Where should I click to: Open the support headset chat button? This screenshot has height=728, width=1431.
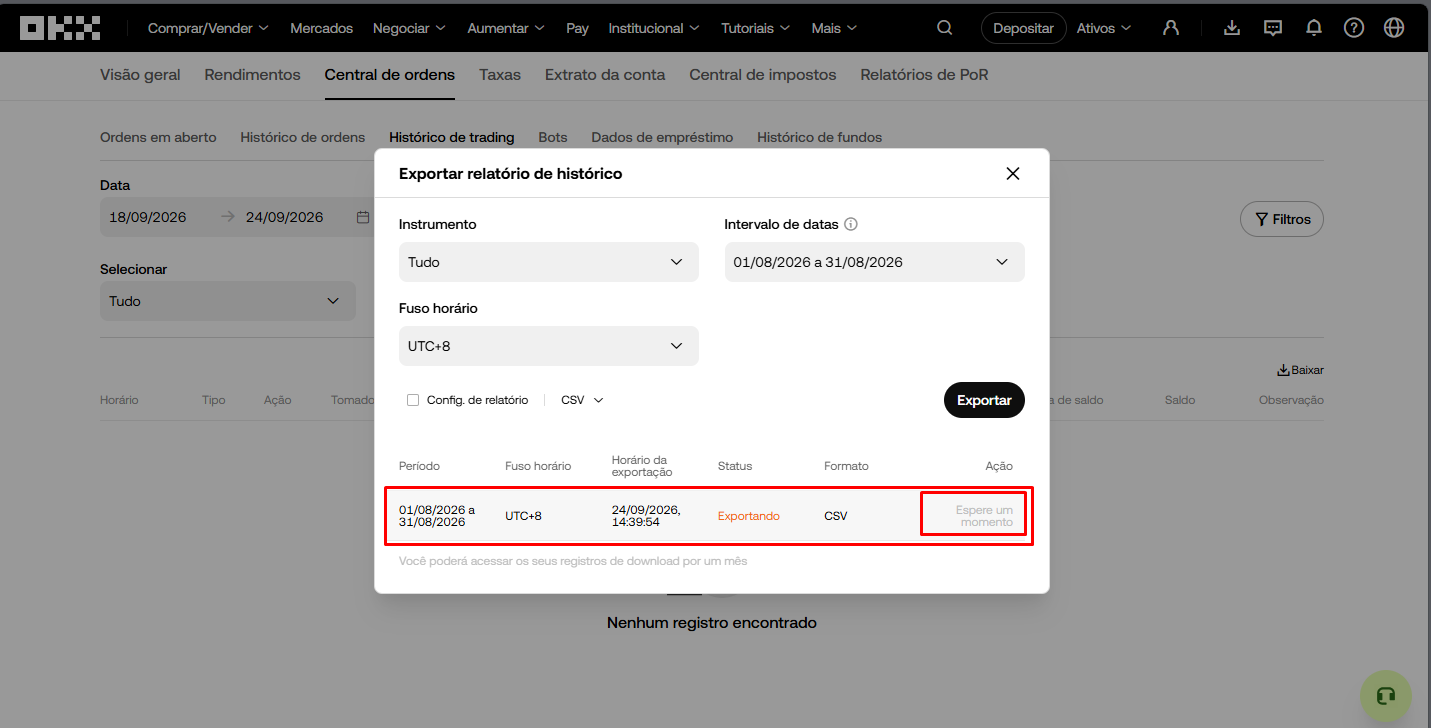click(1385, 696)
